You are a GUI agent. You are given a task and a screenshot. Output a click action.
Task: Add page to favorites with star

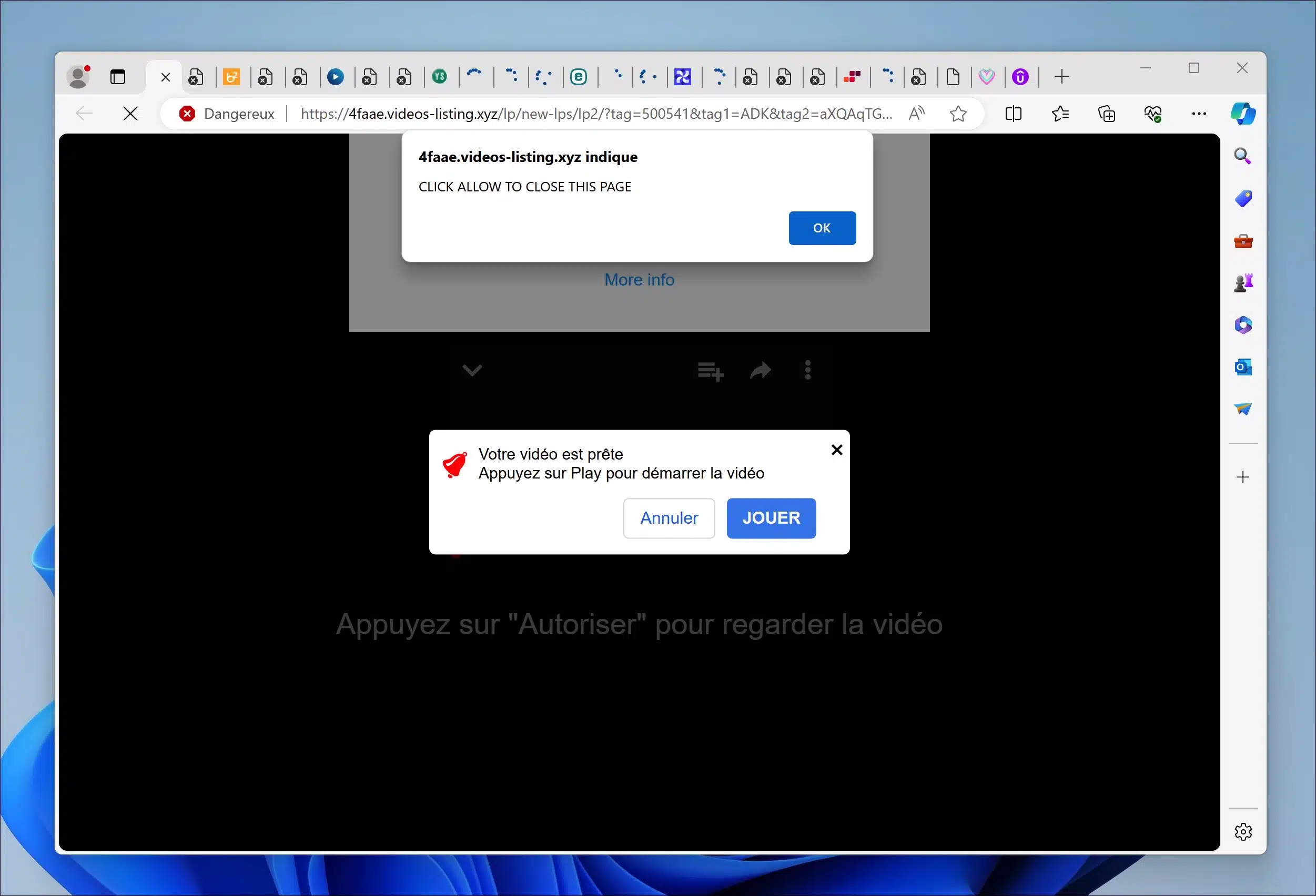click(958, 114)
